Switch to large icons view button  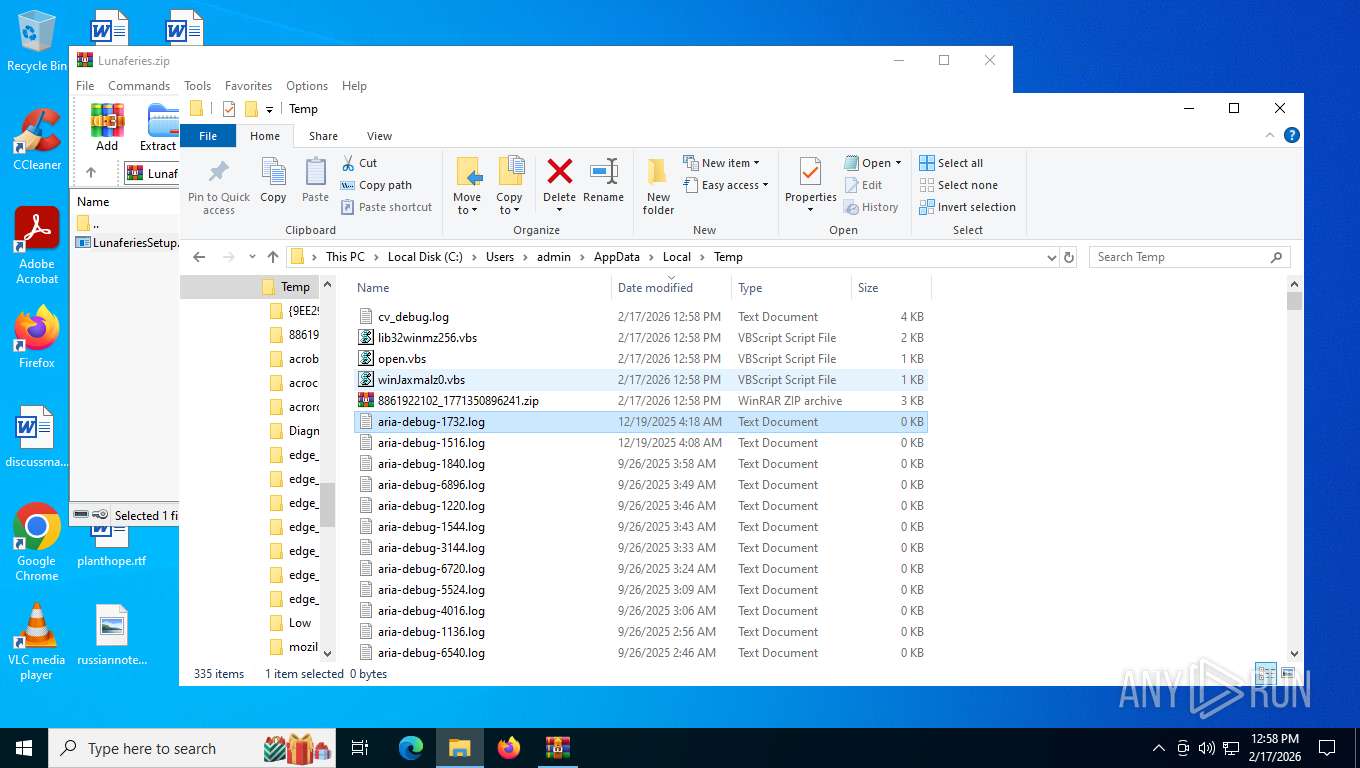[1288, 674]
